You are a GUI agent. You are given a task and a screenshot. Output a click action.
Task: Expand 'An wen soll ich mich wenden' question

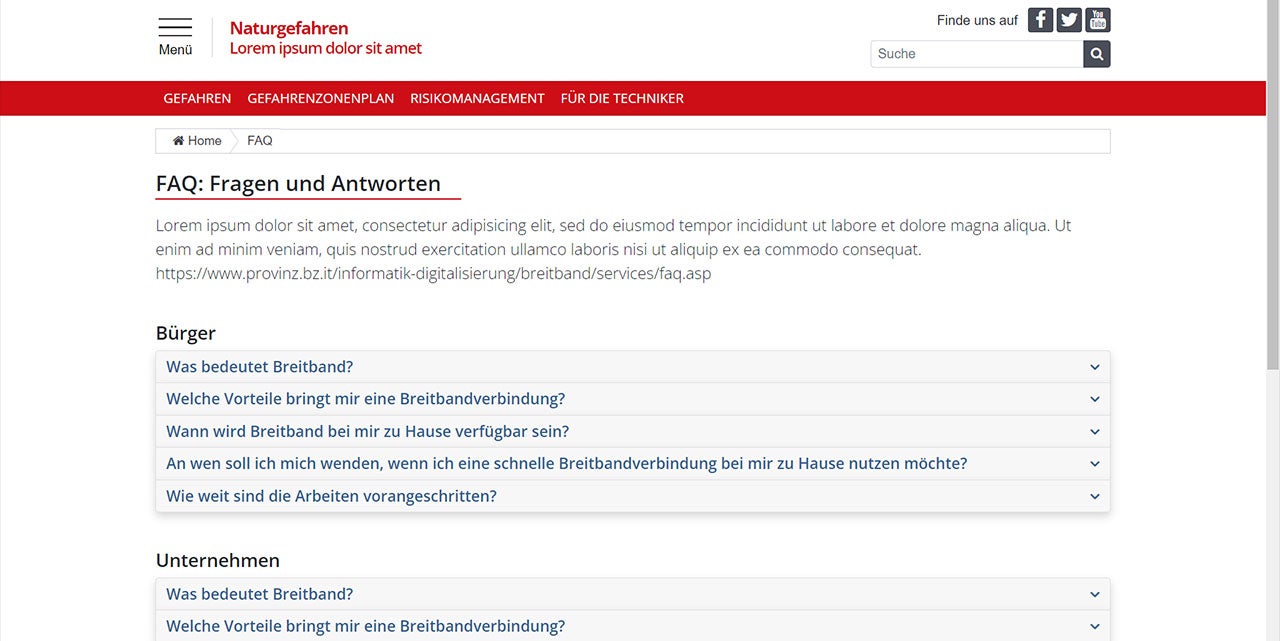pos(566,464)
